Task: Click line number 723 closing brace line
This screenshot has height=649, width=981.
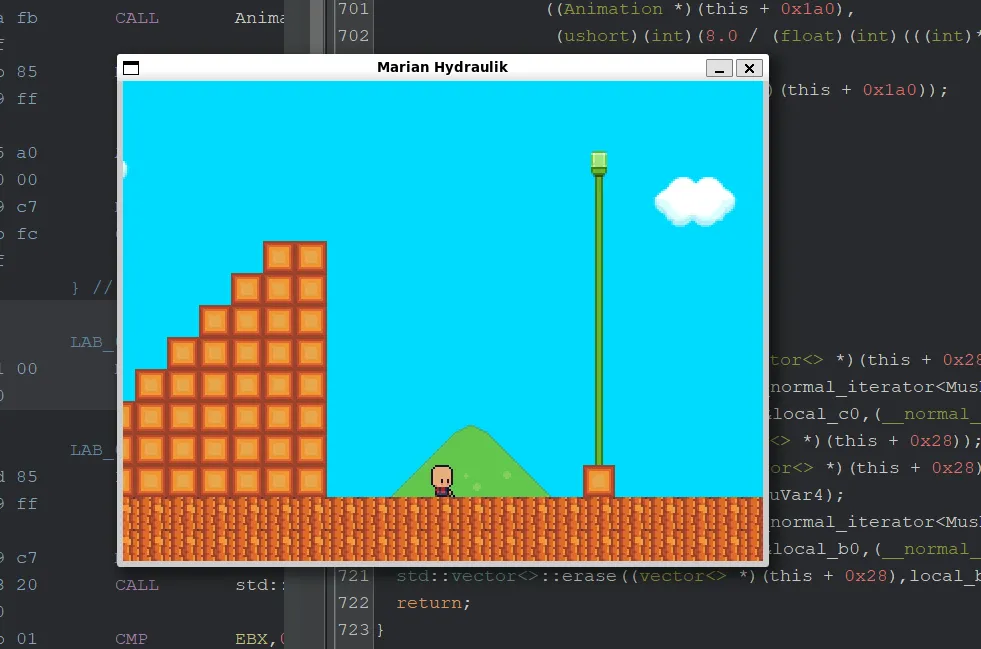Action: click(x=353, y=630)
